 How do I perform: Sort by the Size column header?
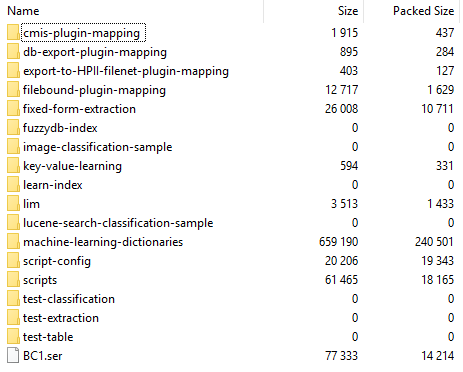pos(348,11)
